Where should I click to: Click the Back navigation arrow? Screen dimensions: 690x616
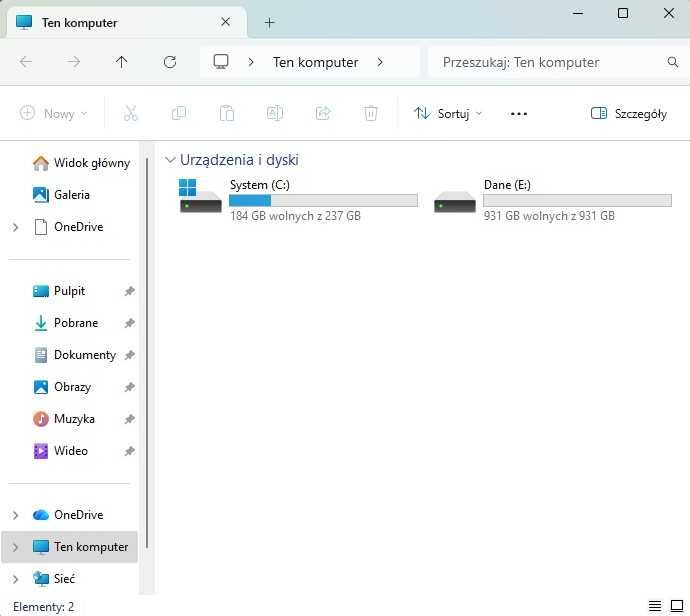click(26, 62)
